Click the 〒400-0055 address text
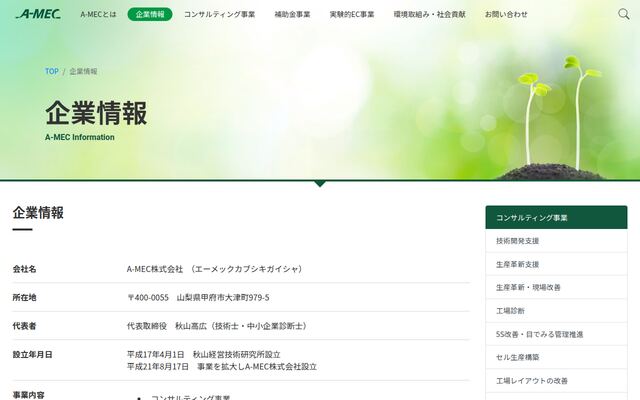This screenshot has width=640, height=400. (198, 298)
